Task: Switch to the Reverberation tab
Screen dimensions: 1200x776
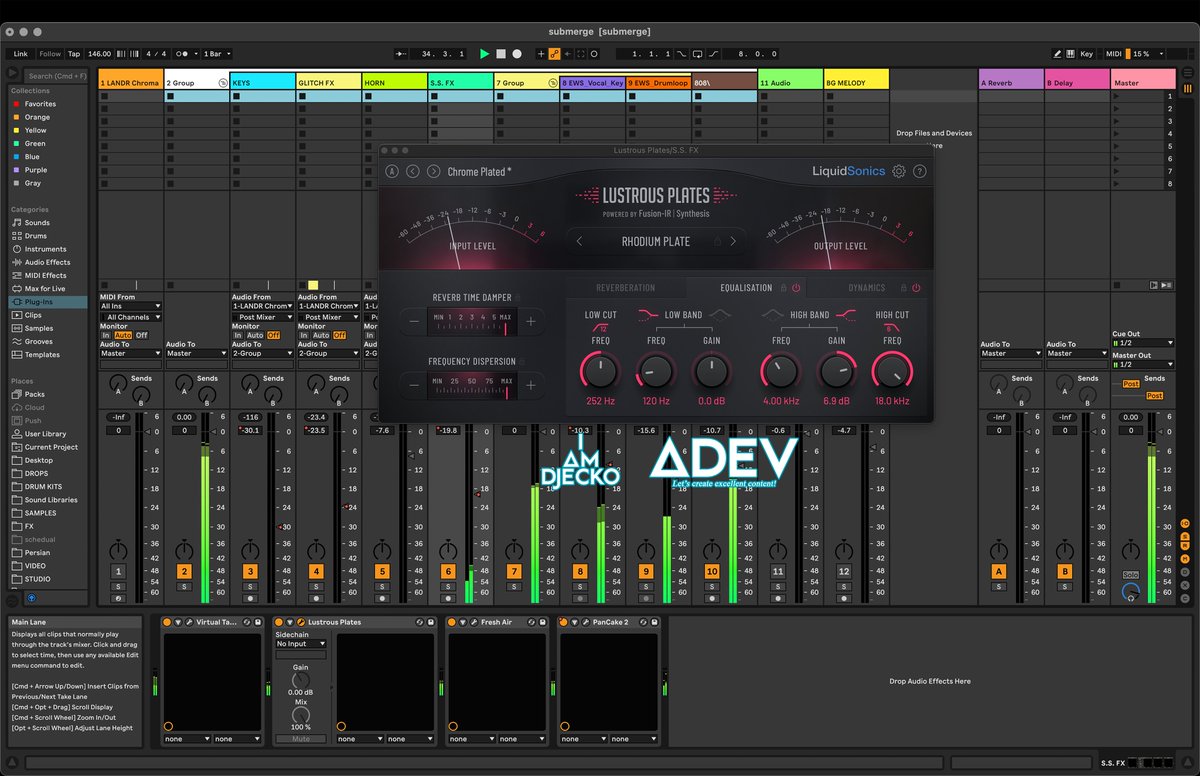Action: (x=626, y=288)
